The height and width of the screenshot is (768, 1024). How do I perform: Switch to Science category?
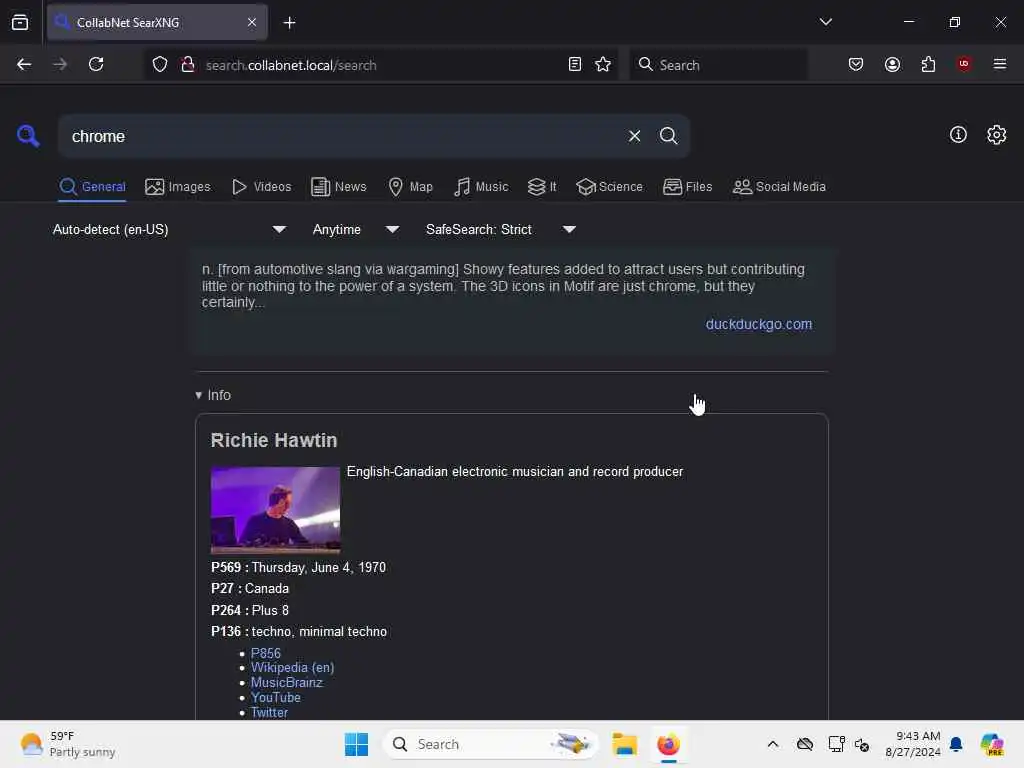[x=609, y=187]
